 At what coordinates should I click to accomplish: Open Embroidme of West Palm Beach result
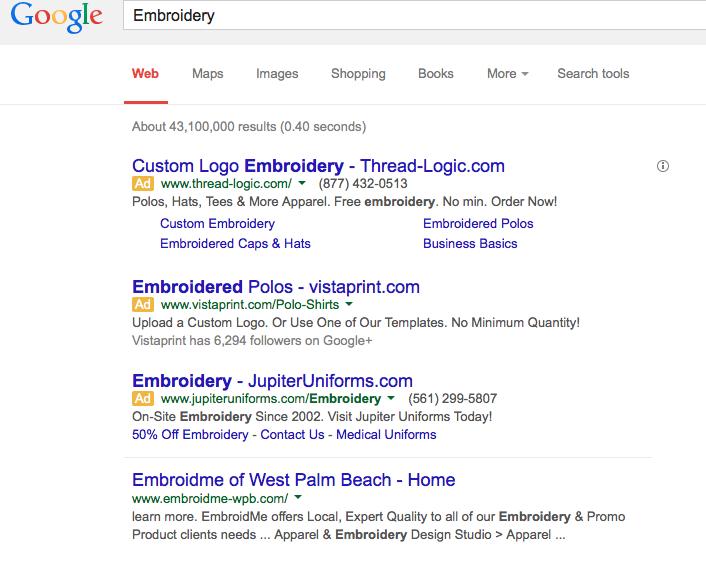293,480
